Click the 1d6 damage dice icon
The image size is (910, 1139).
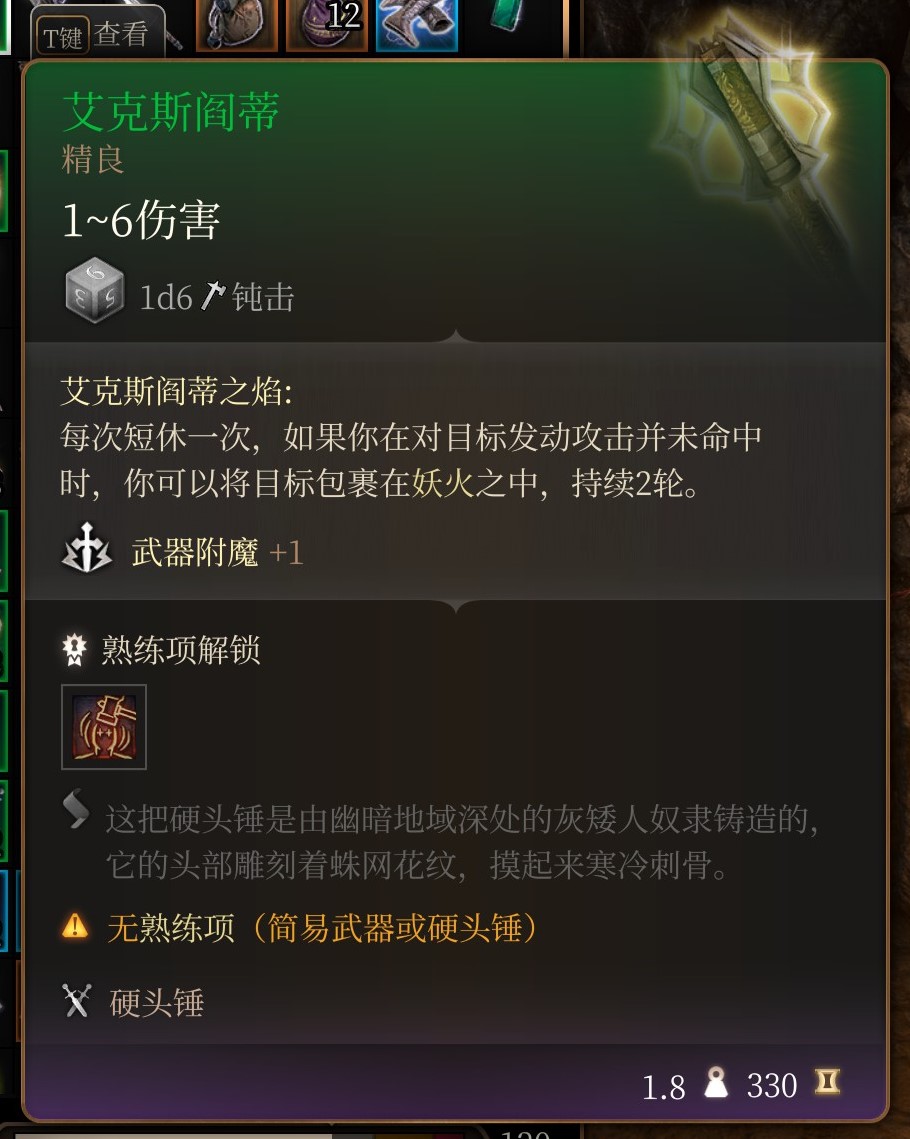94,290
